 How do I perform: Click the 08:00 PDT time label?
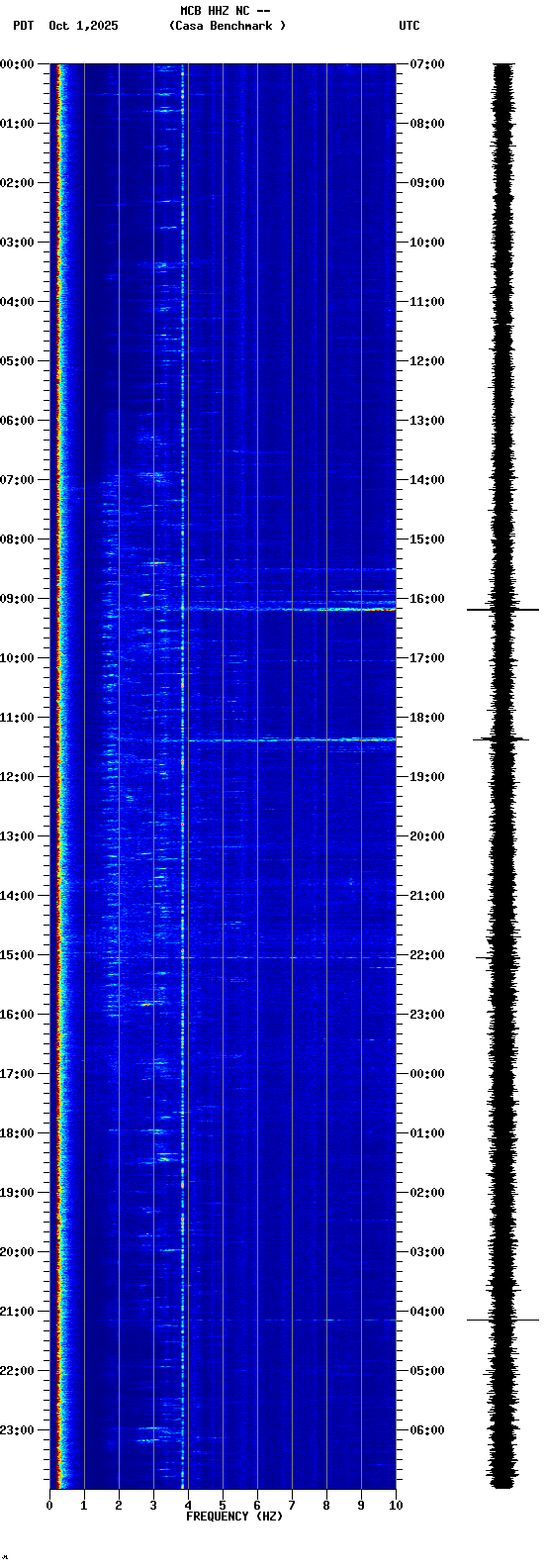coord(17,539)
